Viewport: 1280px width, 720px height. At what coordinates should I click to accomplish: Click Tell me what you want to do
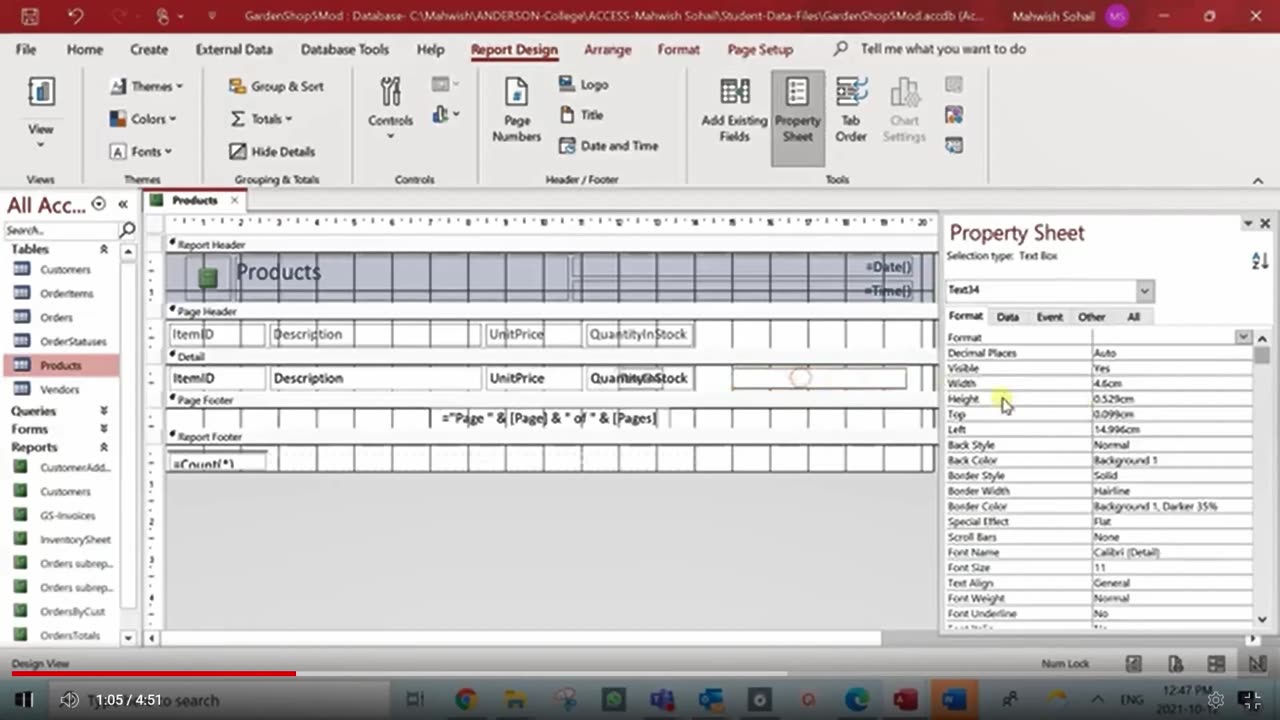930,48
